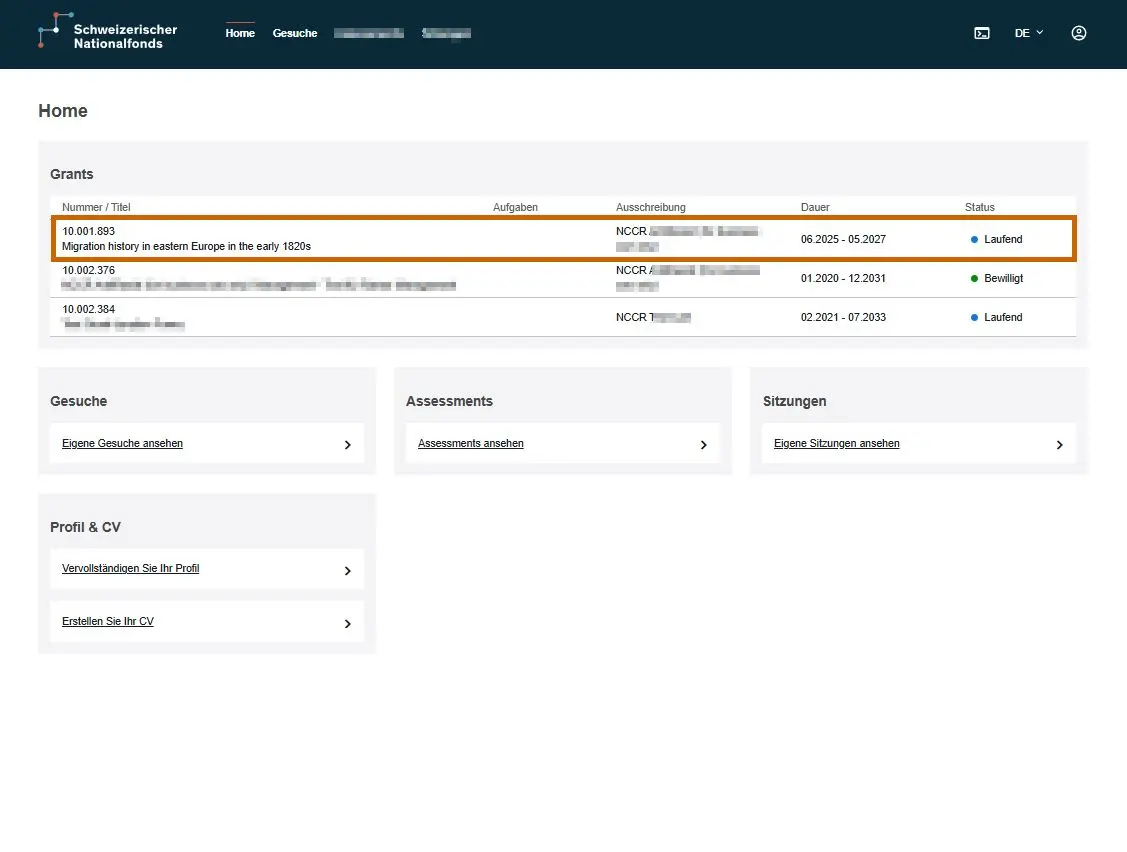Open the Erstellen Sie Ihr CV link
This screenshot has height=852, width=1127.
[108, 622]
